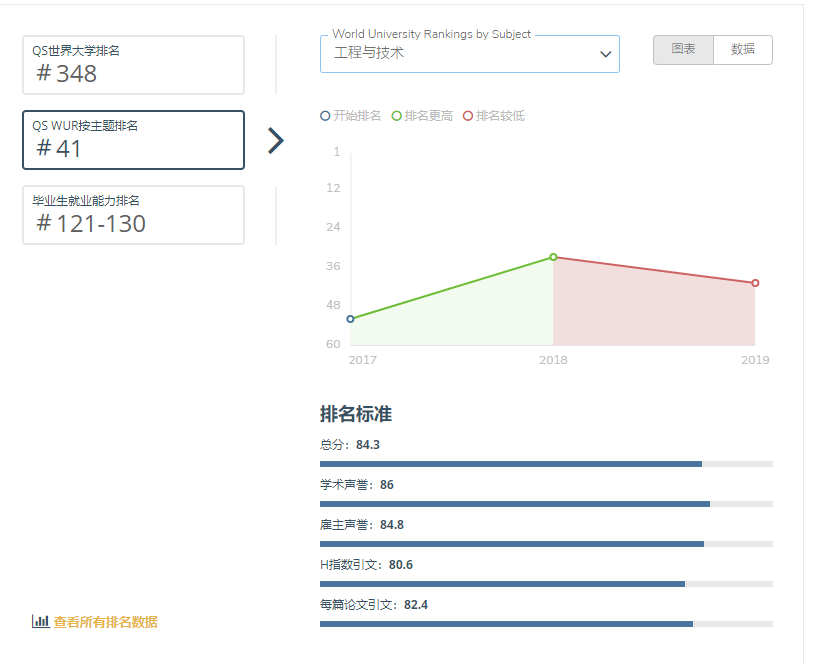The width and height of the screenshot is (814, 664).
Task: Switch to the 数据 view tab
Action: tap(743, 50)
